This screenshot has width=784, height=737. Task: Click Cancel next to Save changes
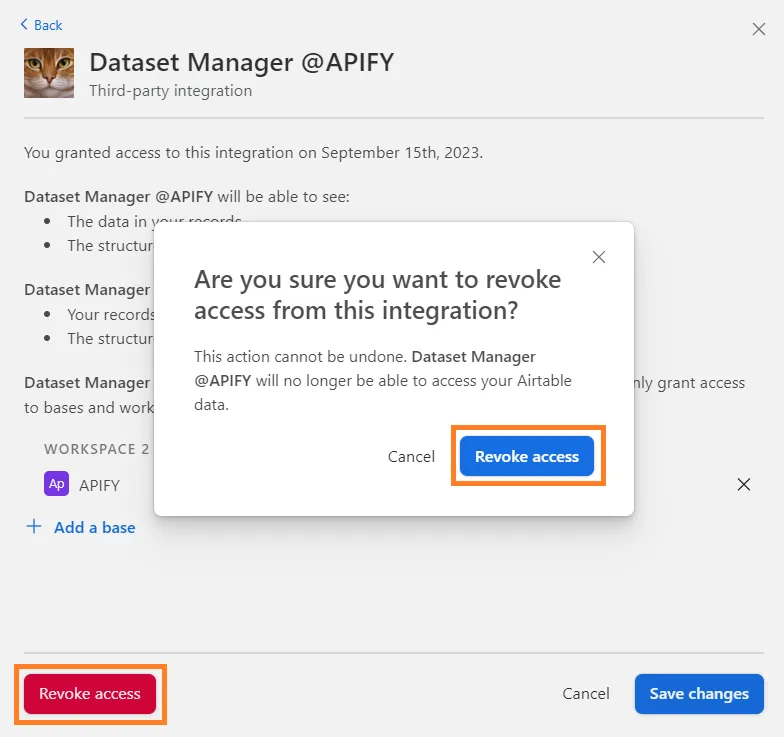tap(586, 694)
